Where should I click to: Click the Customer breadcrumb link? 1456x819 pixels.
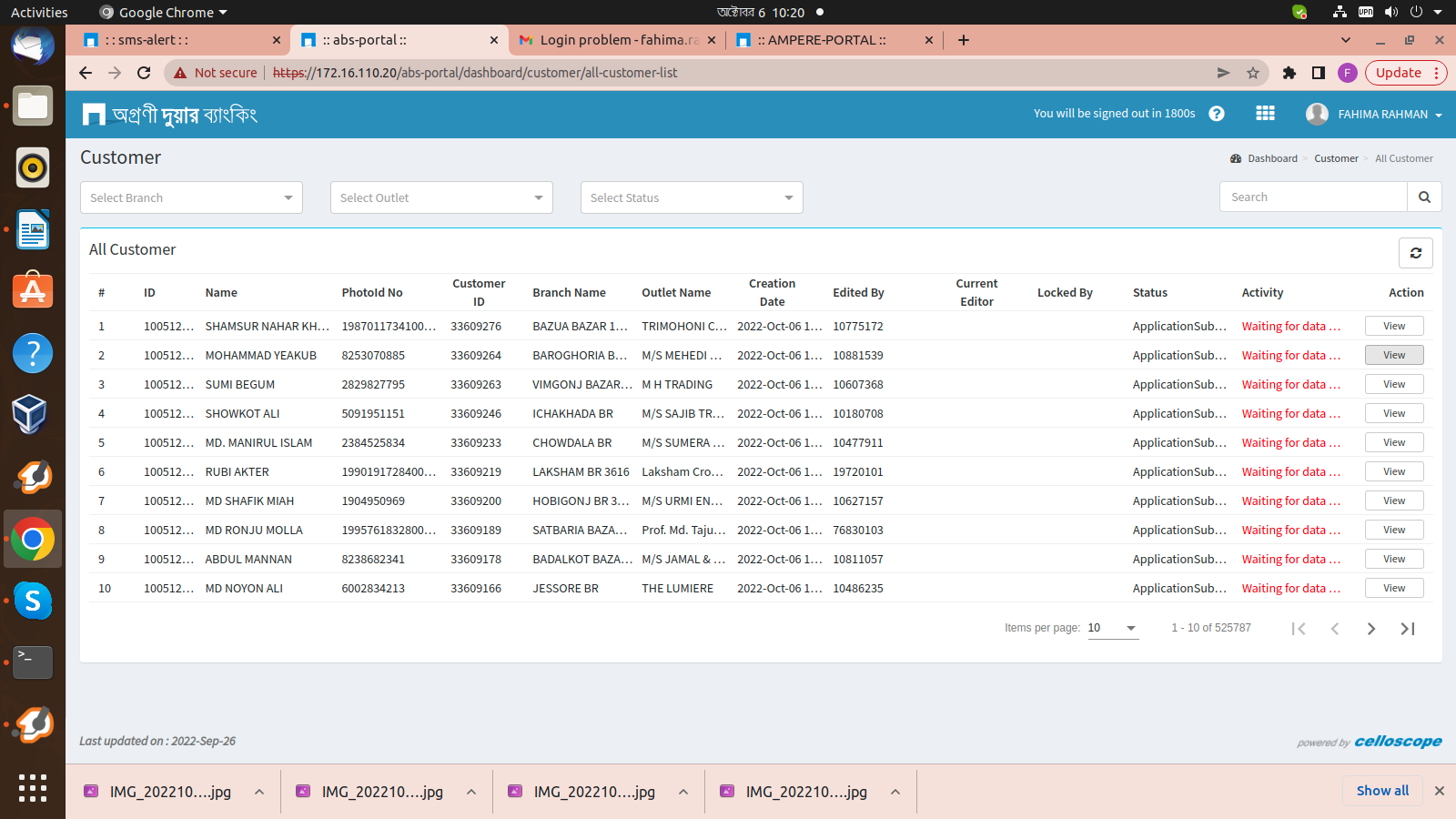tap(1336, 158)
